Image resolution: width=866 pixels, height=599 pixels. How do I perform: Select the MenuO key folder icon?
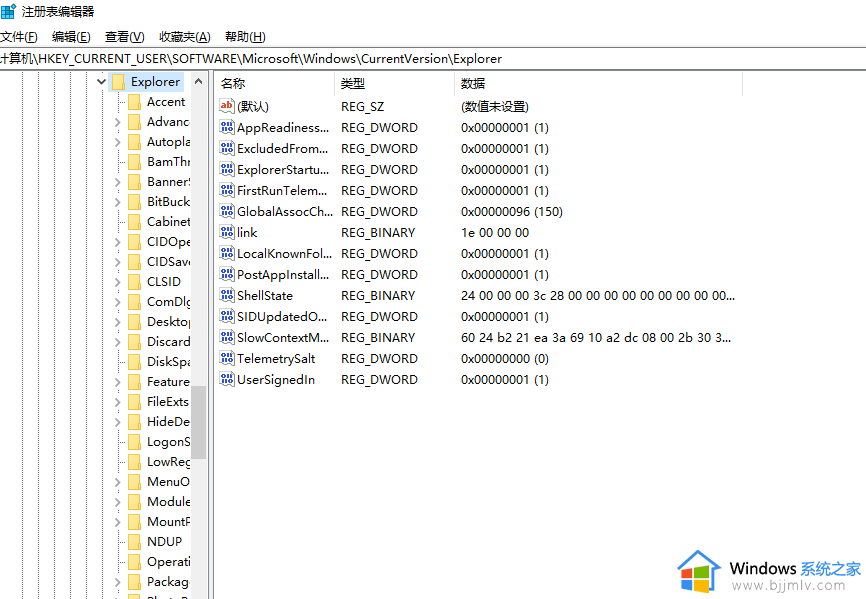[134, 482]
